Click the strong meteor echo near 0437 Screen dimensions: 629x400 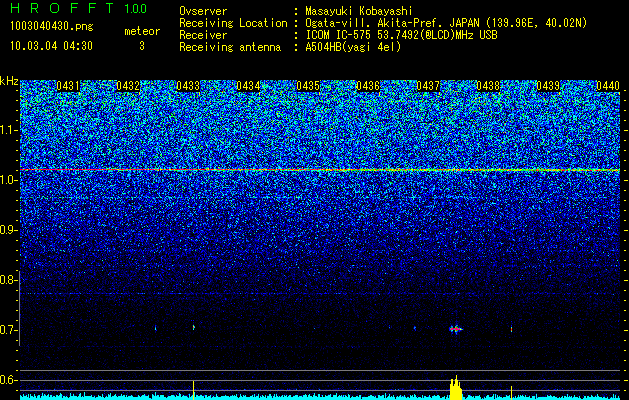(x=456, y=329)
